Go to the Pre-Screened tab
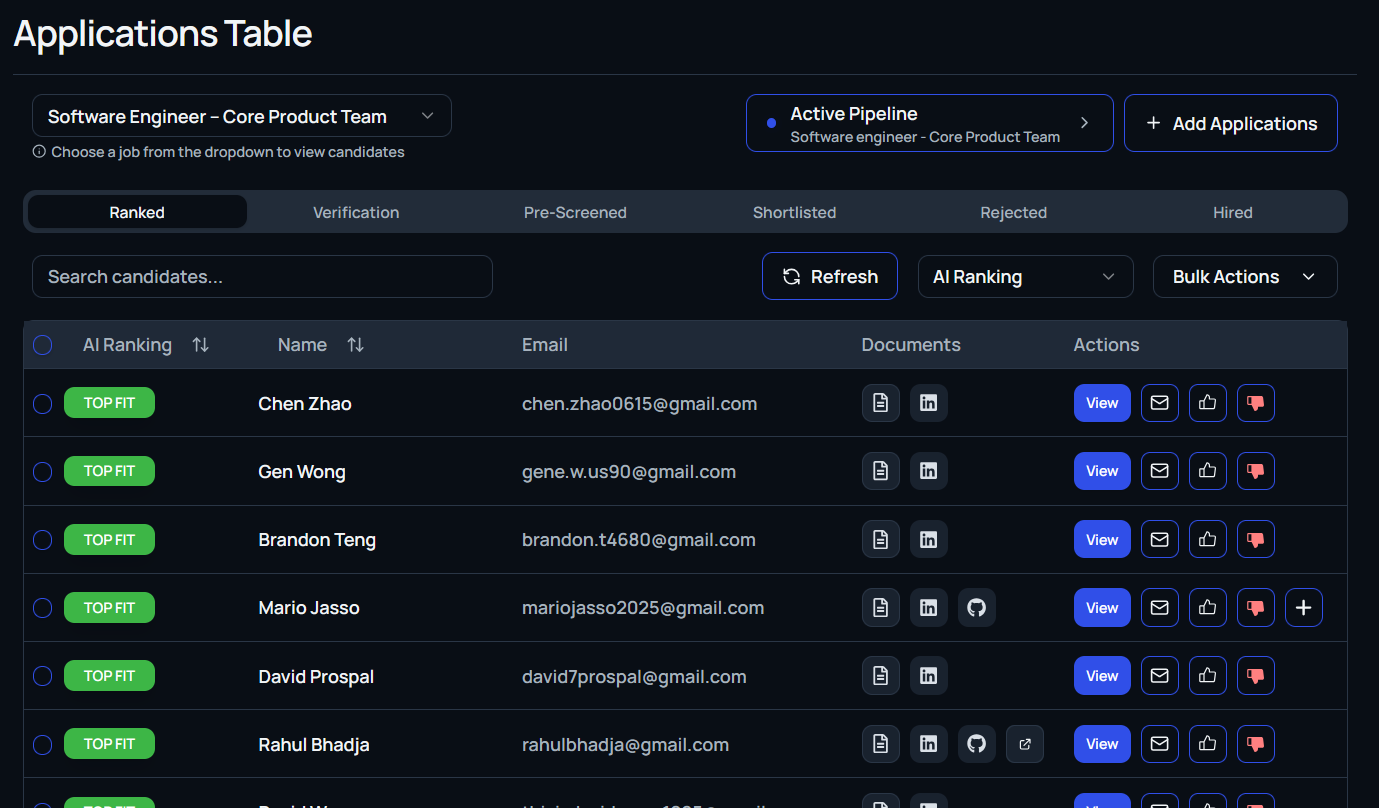 click(575, 212)
